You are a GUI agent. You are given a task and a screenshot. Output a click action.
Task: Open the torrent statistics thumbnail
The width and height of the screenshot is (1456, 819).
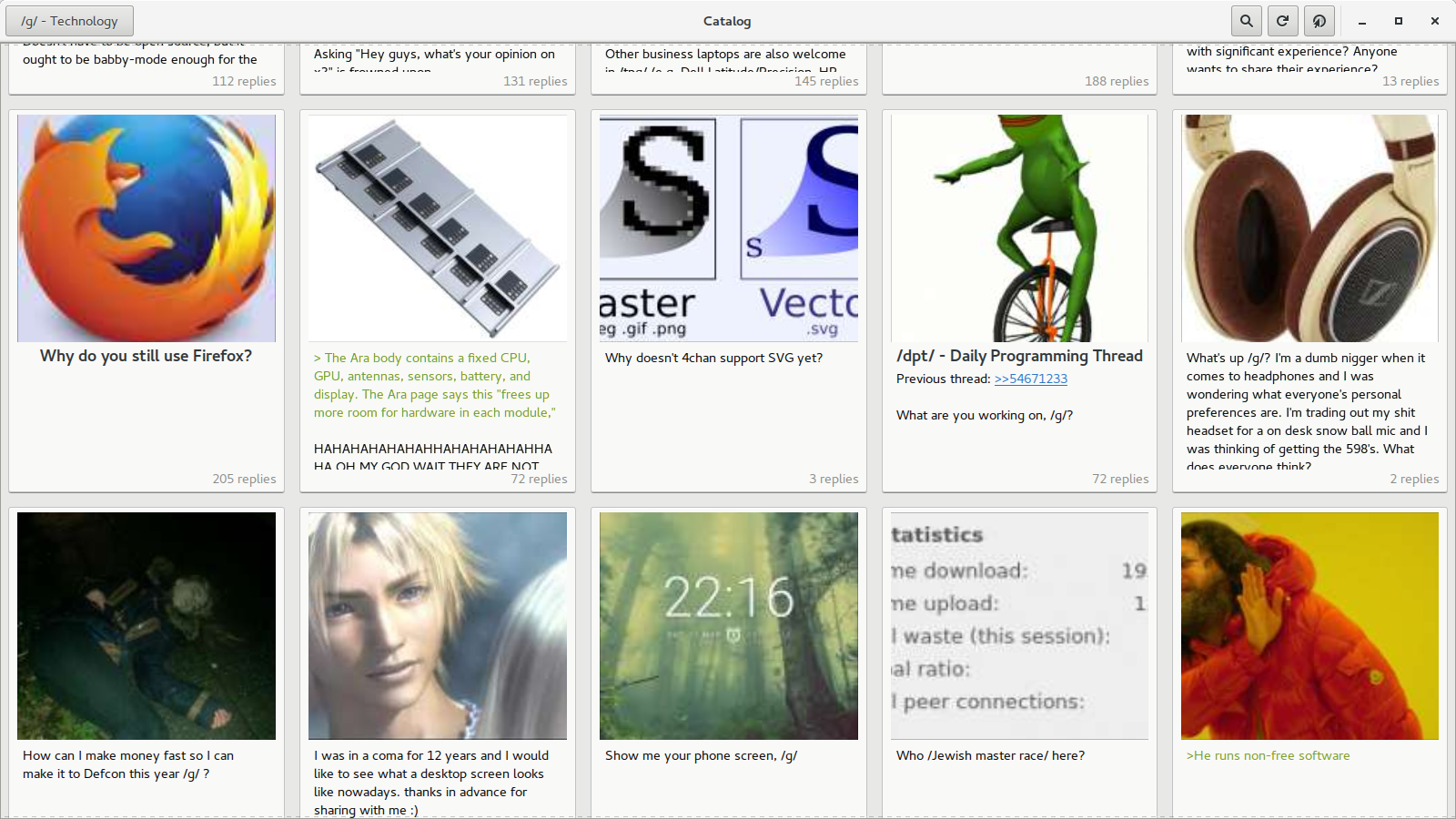click(1019, 626)
